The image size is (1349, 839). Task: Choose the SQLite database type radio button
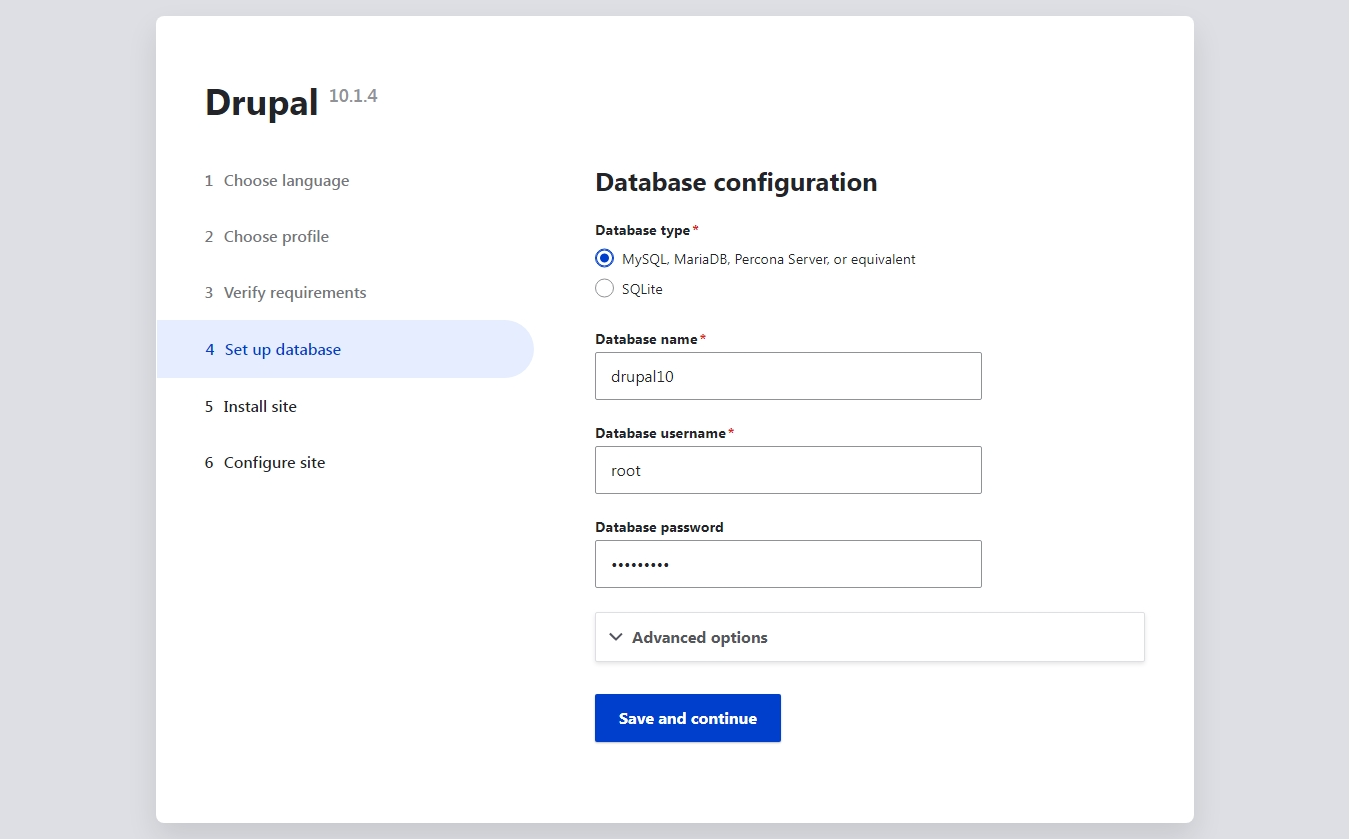pos(604,289)
